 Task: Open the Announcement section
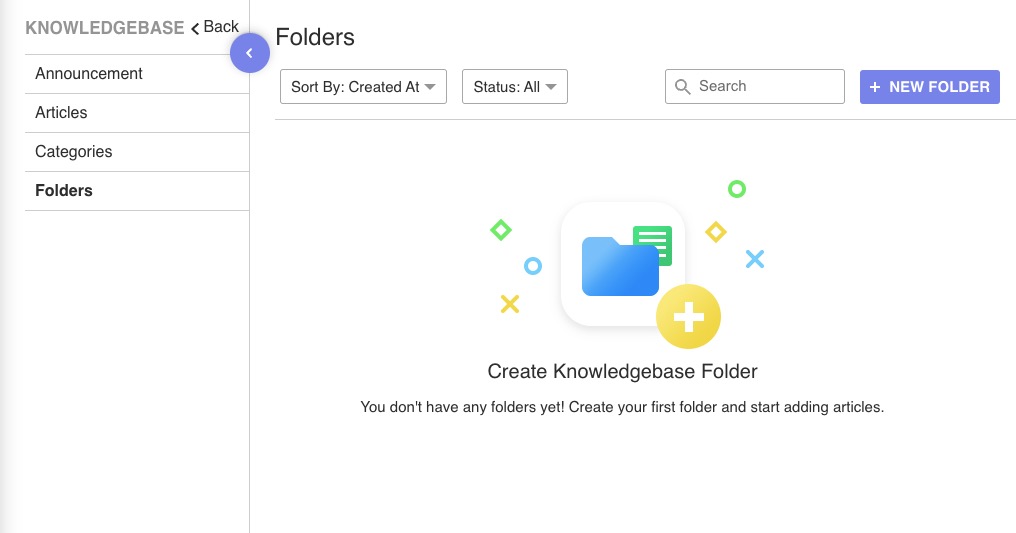pyautogui.click(x=137, y=74)
